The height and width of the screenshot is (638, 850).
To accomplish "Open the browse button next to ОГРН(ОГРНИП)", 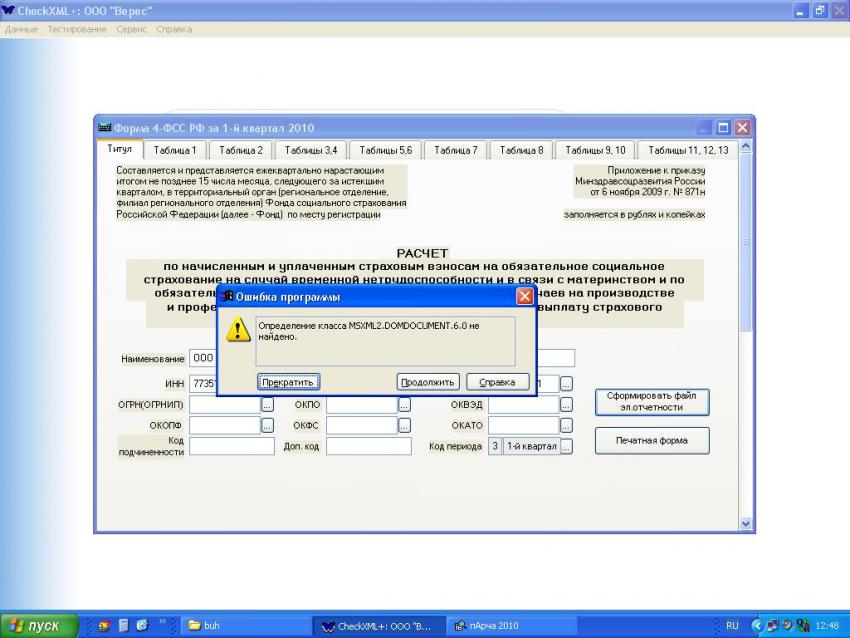I will click(x=267, y=405).
